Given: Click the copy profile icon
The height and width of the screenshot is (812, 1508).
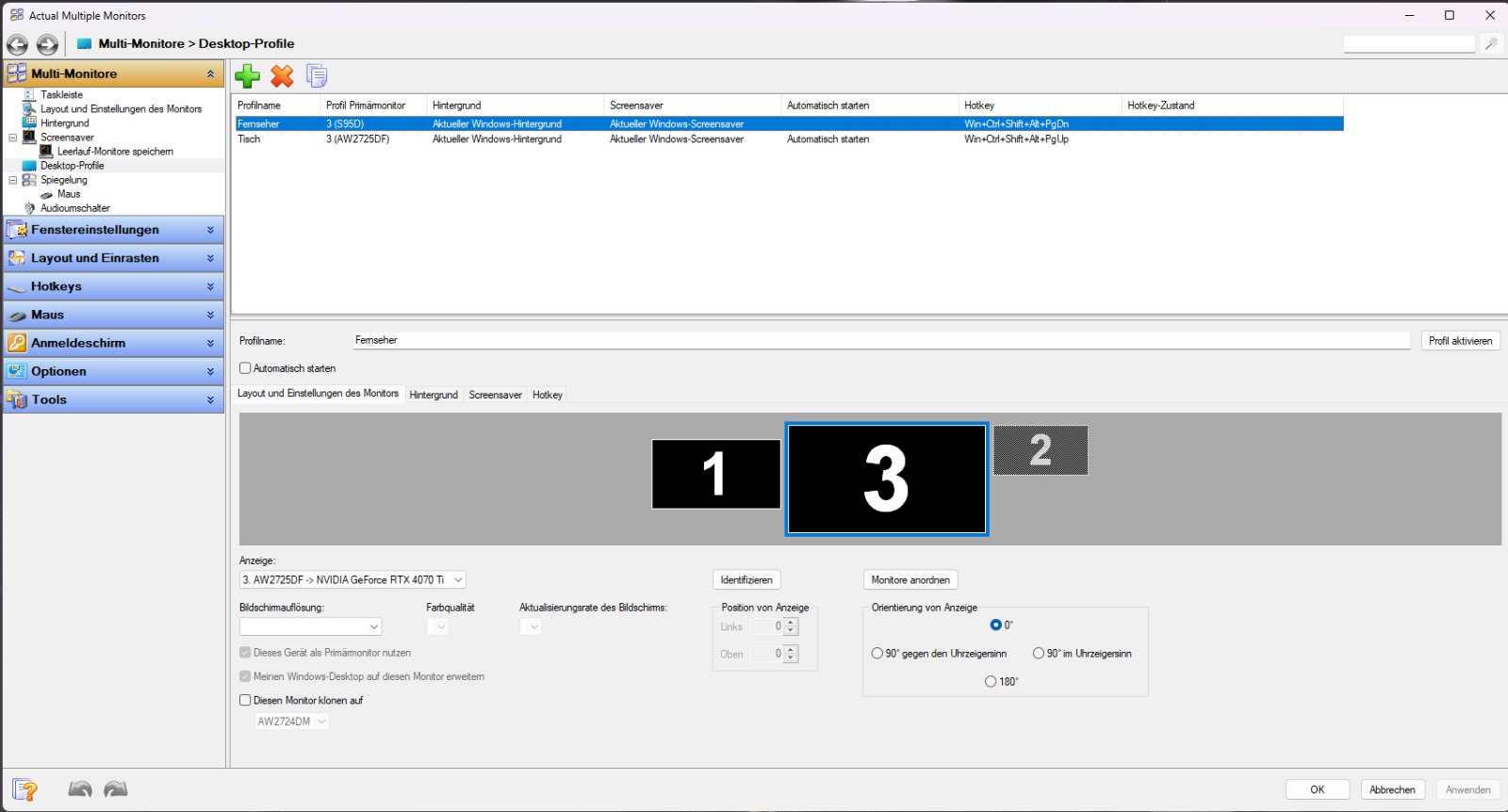Looking at the screenshot, I should [x=317, y=76].
